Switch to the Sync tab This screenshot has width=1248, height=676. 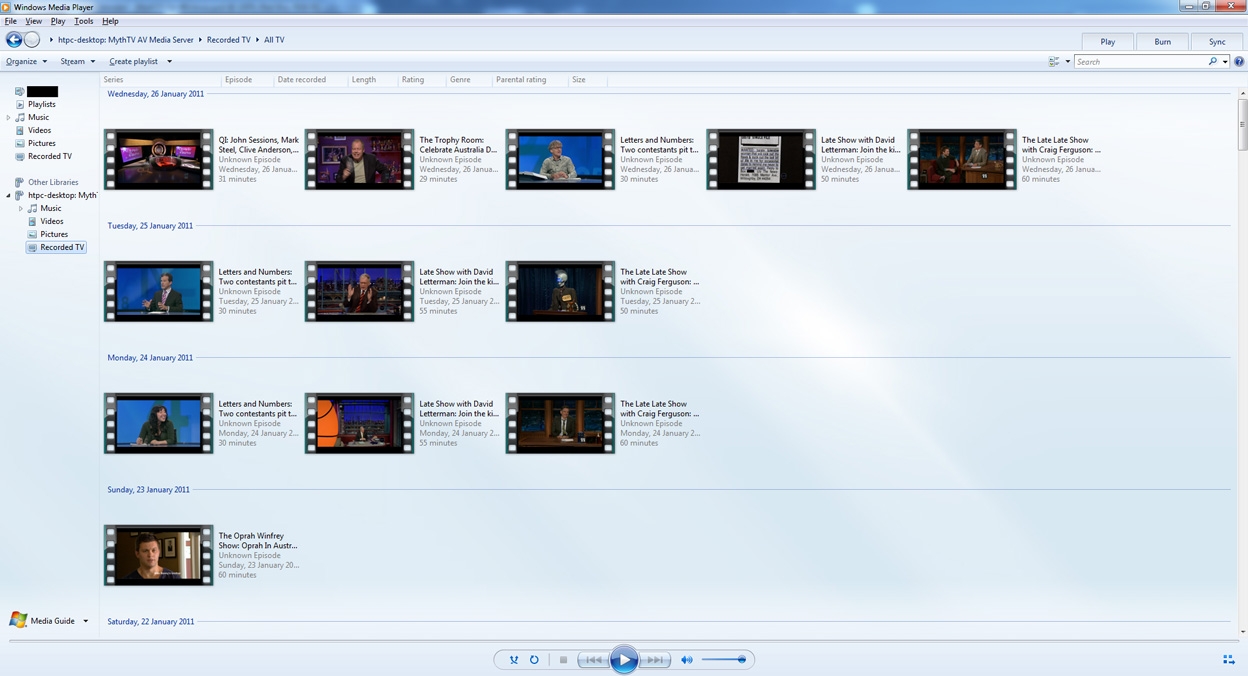1217,42
